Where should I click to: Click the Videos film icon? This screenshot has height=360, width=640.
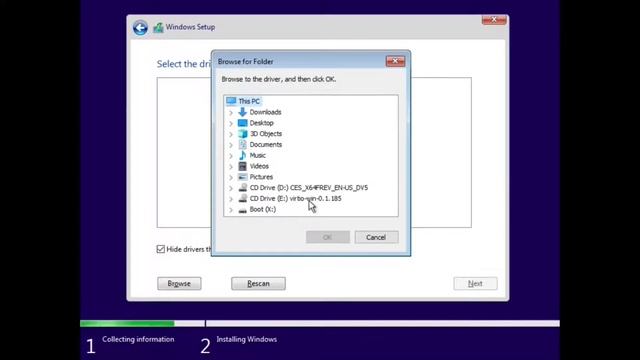coord(242,166)
